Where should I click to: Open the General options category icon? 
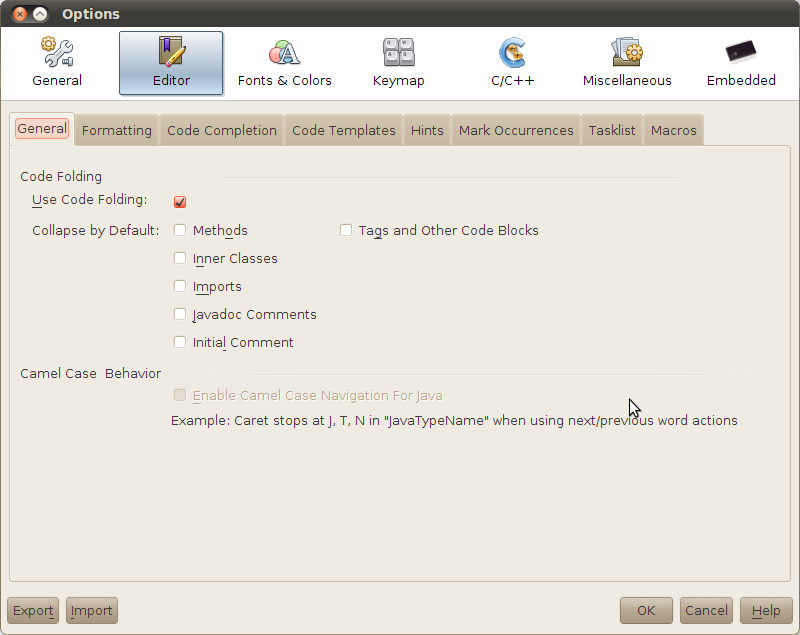(57, 63)
